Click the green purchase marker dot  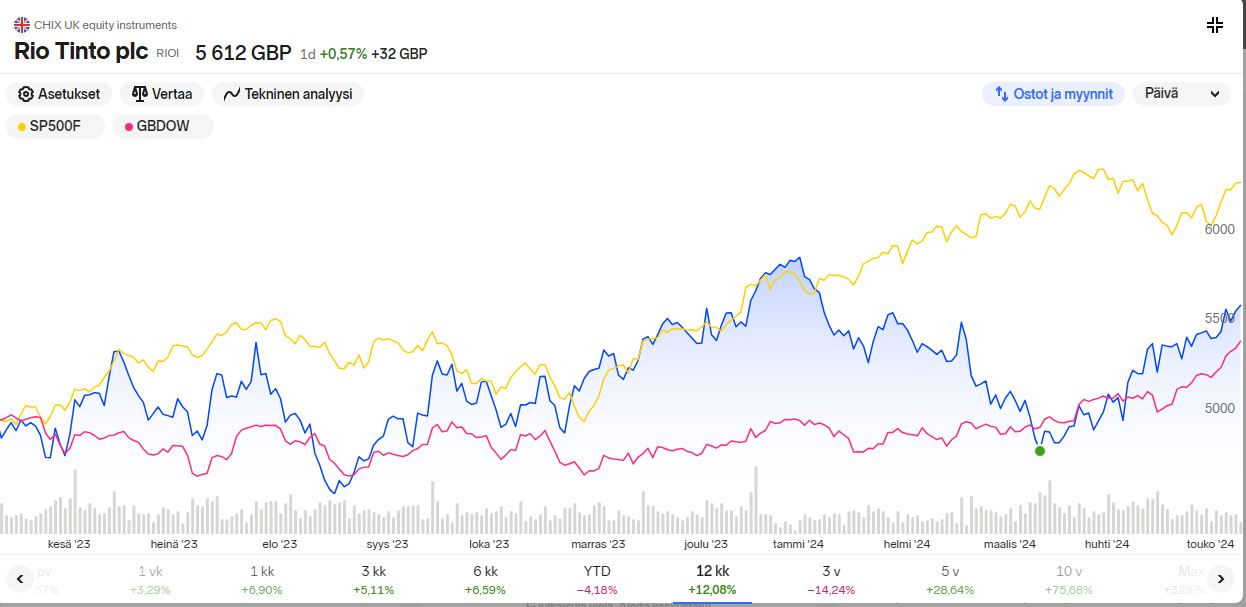click(x=1040, y=451)
